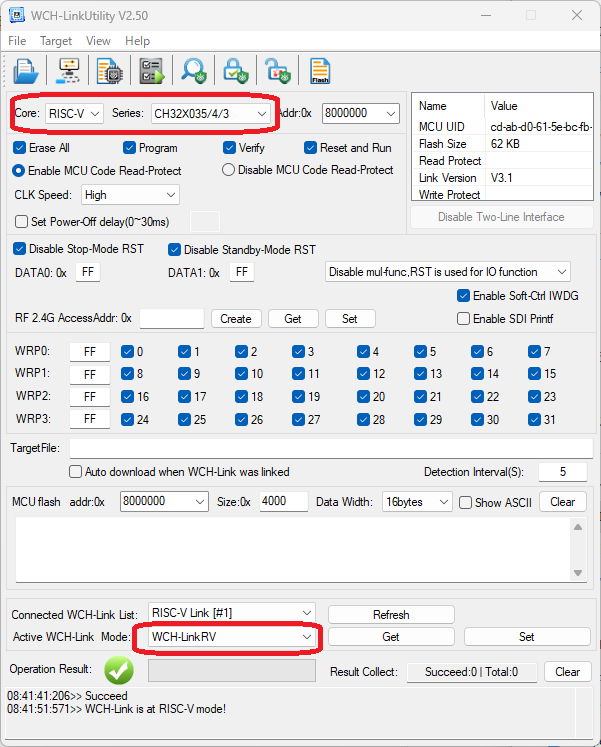This screenshot has width=601, height=747.
Task: Click the chip document toolbar icon
Action: pos(109,71)
